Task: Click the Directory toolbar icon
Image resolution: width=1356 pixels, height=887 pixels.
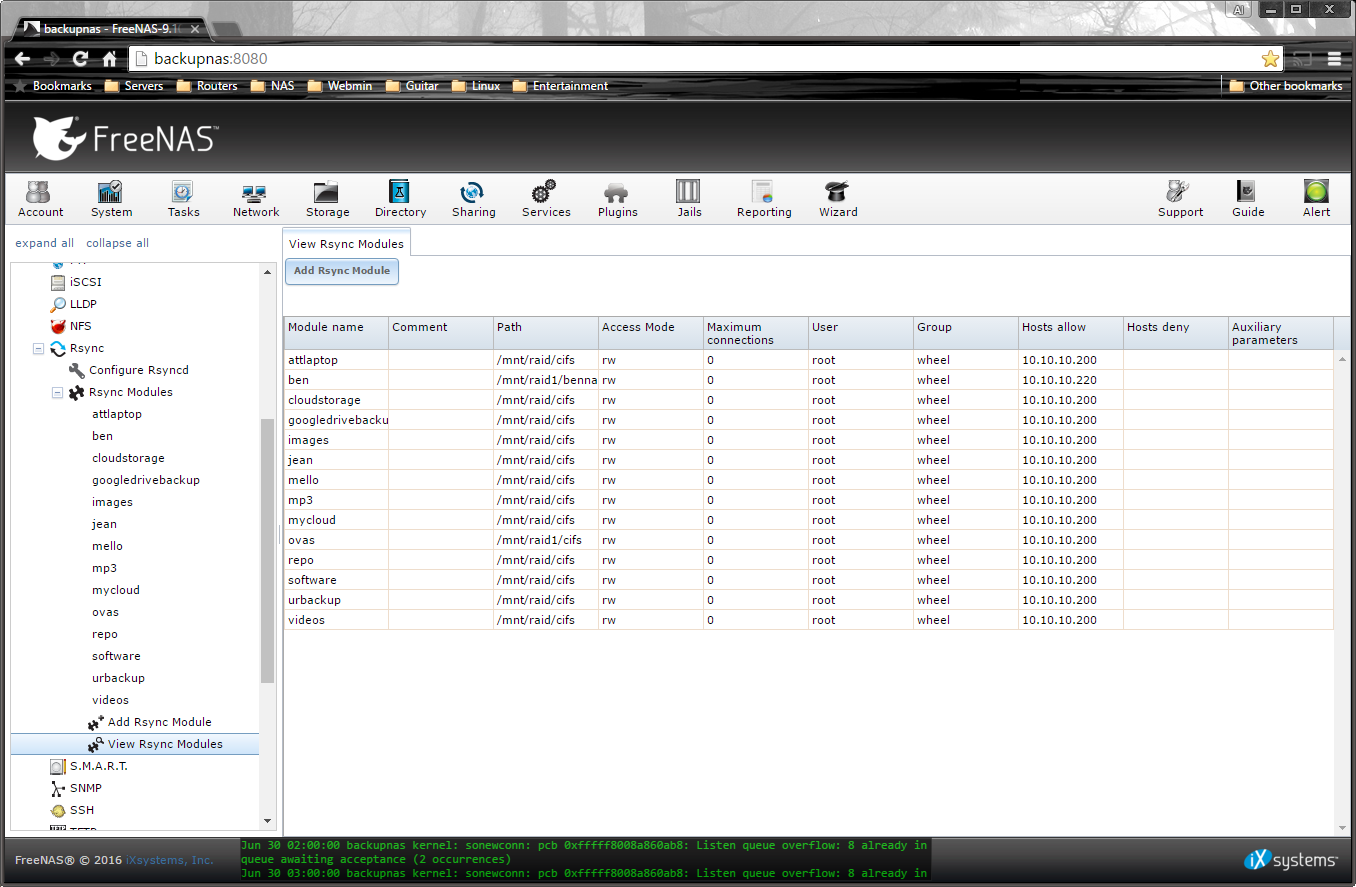Action: [400, 198]
